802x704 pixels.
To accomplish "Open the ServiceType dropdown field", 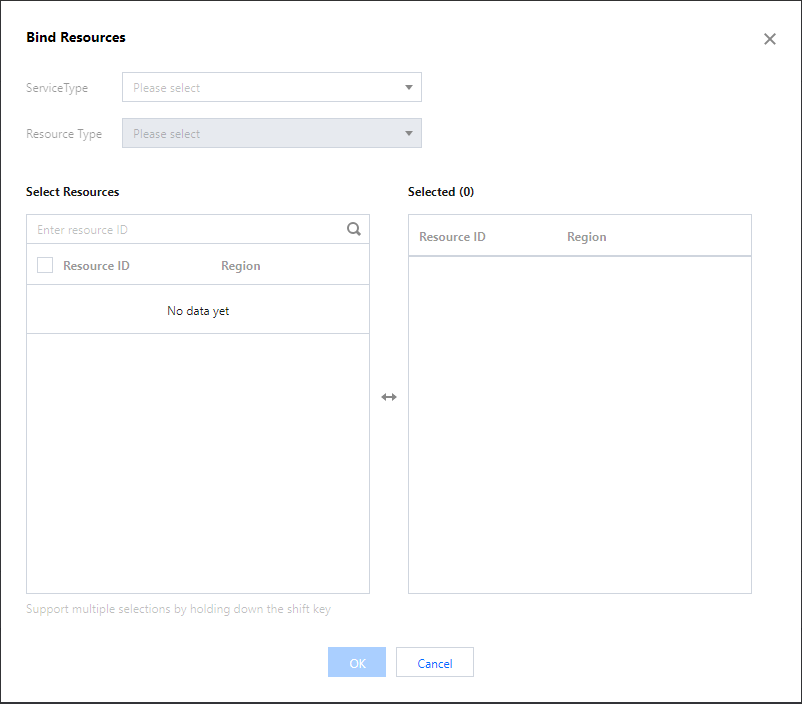I will pos(260,88).
